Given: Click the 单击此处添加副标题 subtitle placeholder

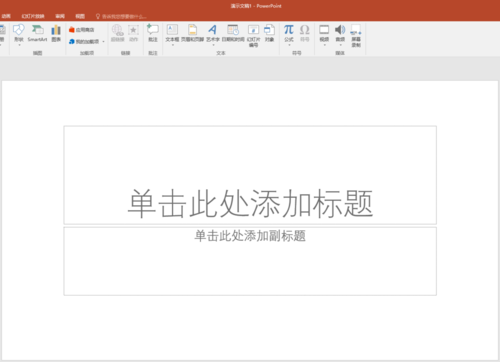Looking at the screenshot, I should pos(250,261).
